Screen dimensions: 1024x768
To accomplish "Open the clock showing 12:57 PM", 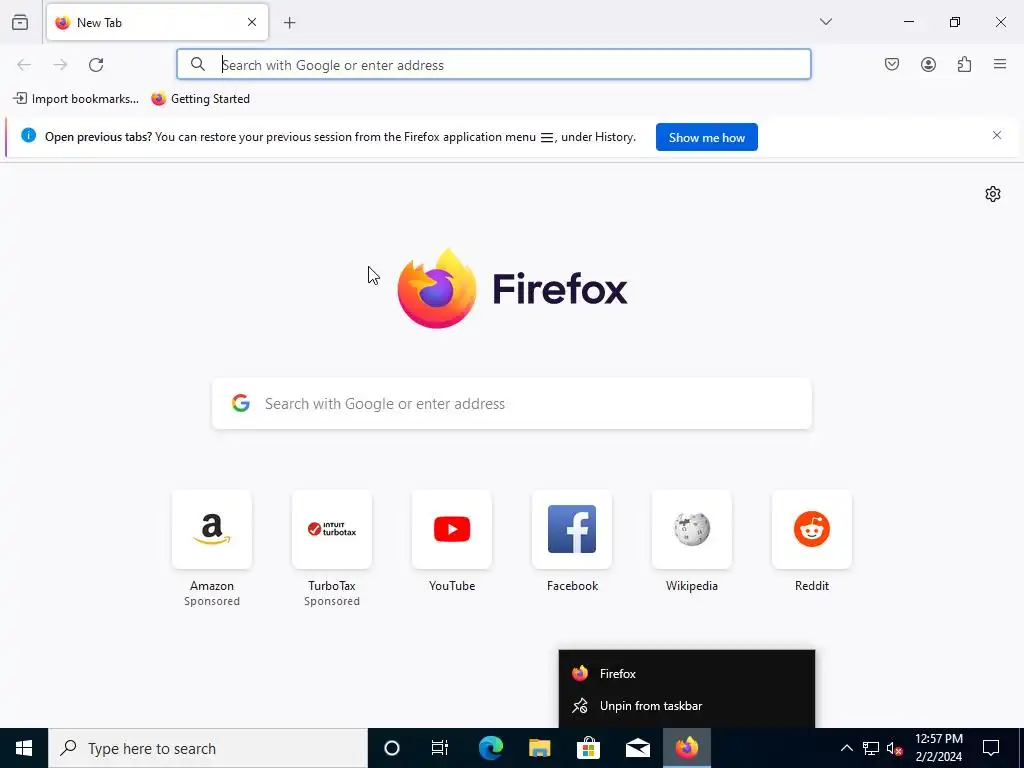I will point(938,748).
